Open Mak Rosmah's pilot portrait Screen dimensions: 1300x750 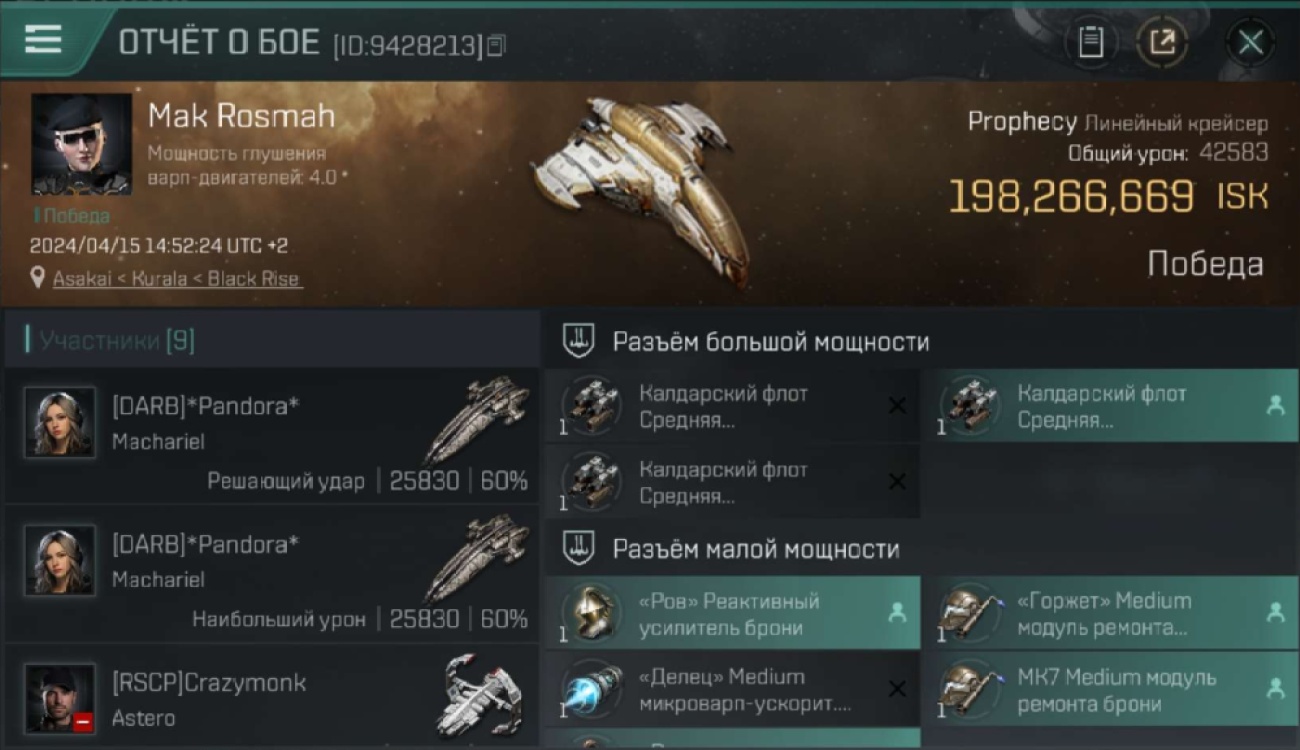[x=81, y=144]
